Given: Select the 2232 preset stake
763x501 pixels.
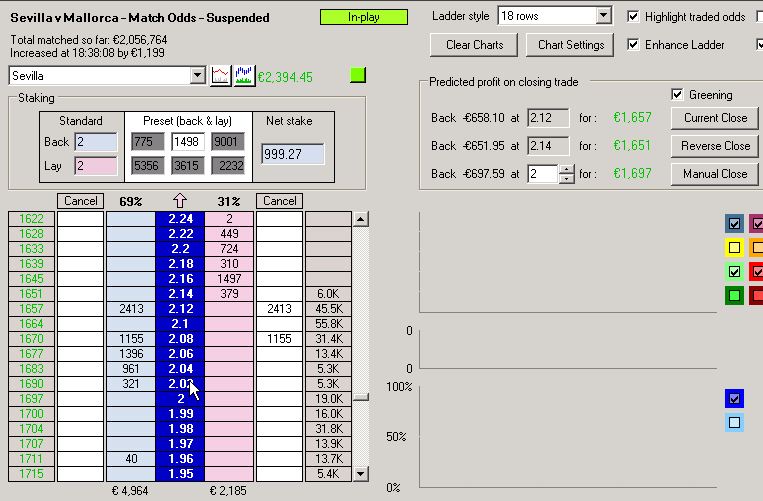Looking at the screenshot, I should 227,165.
